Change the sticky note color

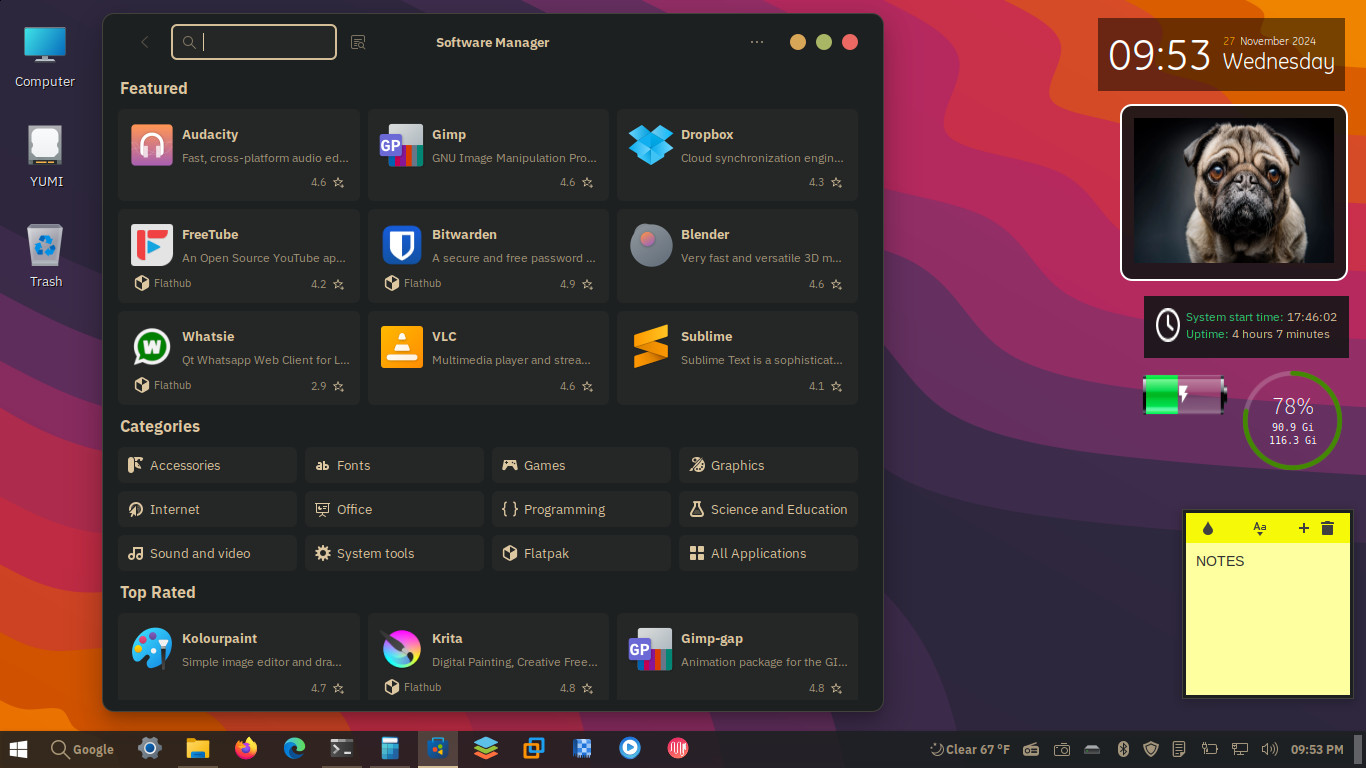[1207, 528]
